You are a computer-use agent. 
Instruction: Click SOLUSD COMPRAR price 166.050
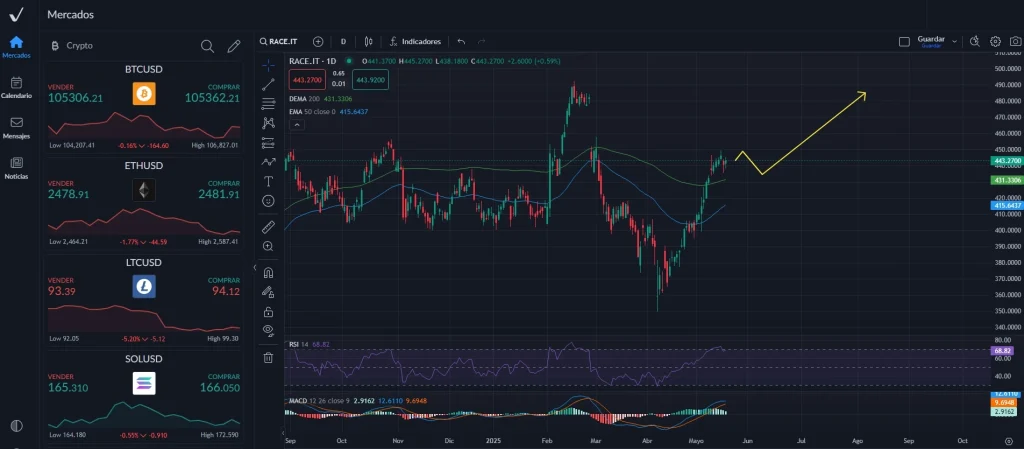click(x=219, y=388)
